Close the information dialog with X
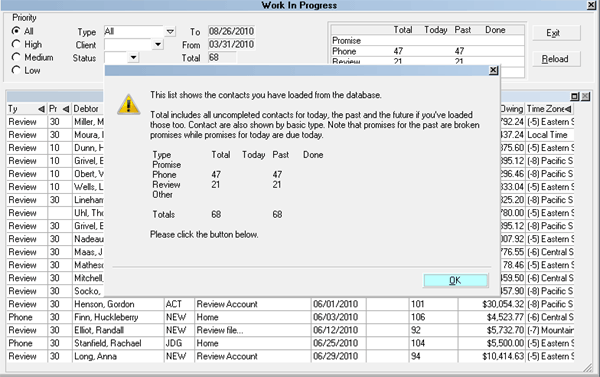Screen dimensions: 600x377 (x=494, y=70)
